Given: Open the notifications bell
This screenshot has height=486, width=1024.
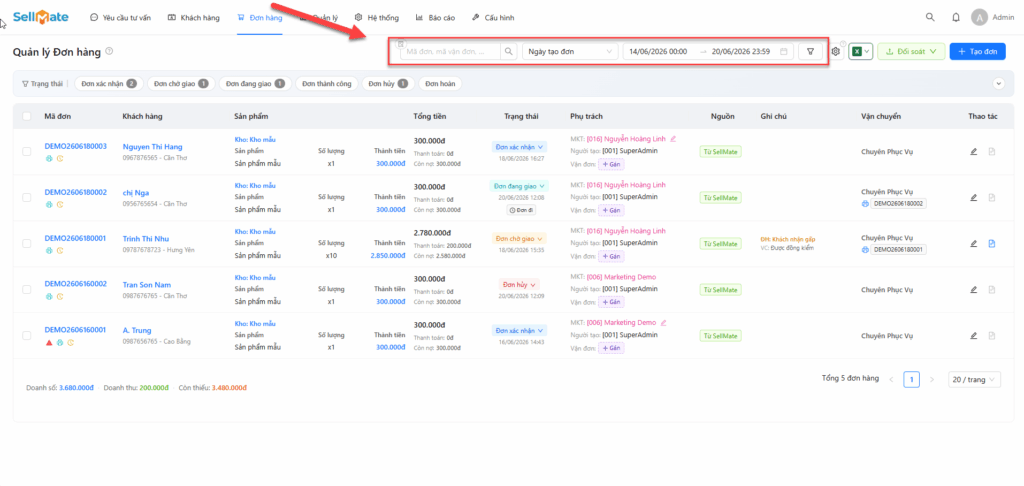Looking at the screenshot, I should click(x=956, y=18).
